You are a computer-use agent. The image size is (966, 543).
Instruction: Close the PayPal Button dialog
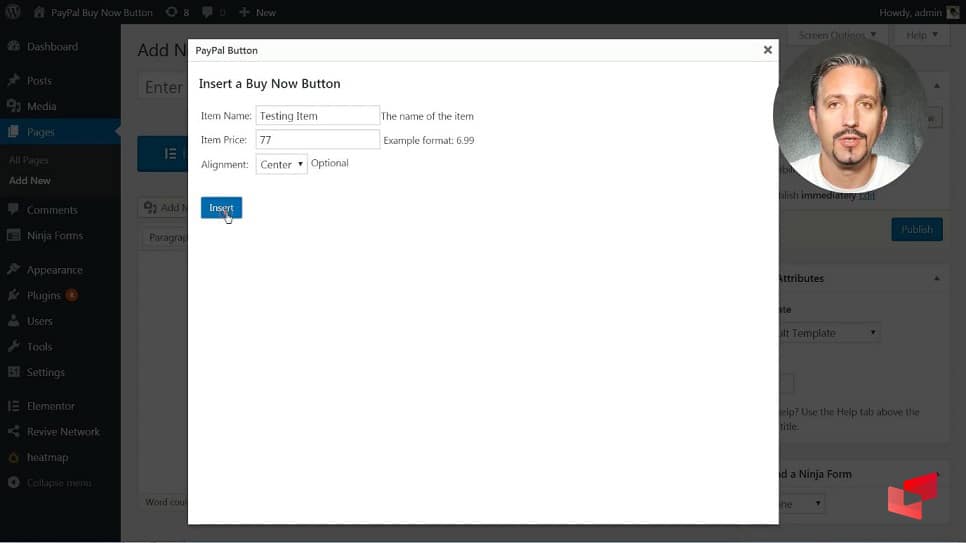(x=767, y=50)
